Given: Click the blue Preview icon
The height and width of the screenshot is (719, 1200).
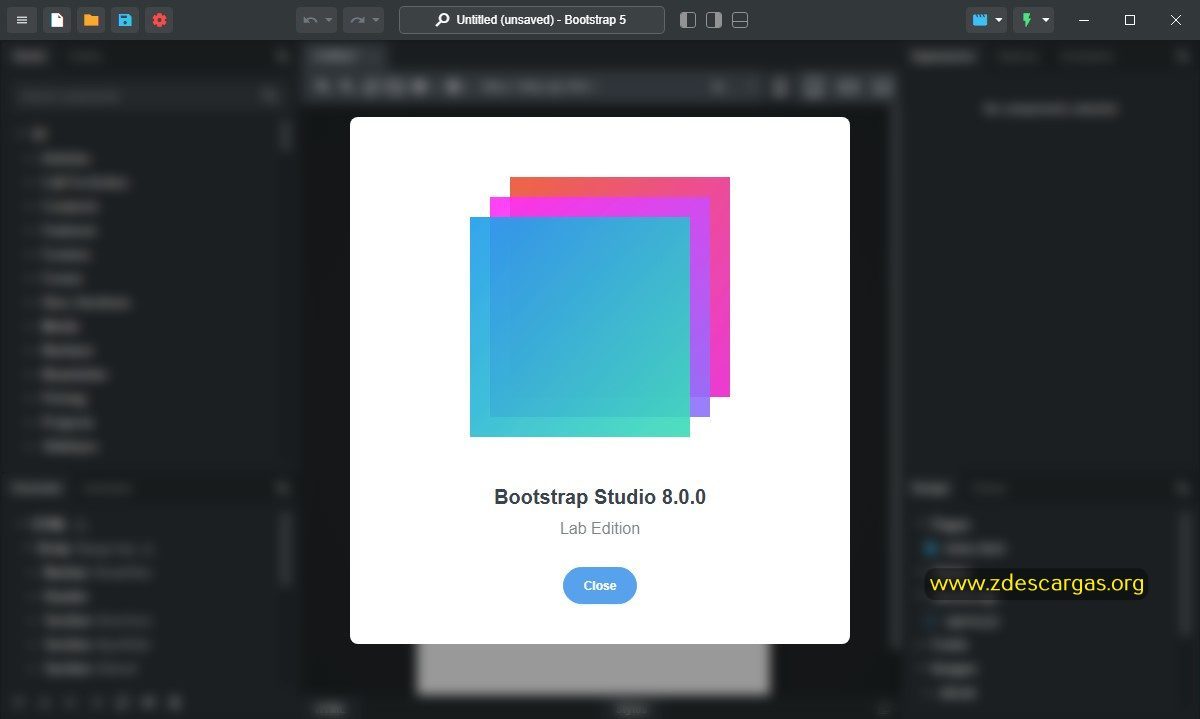Looking at the screenshot, I should [x=980, y=20].
